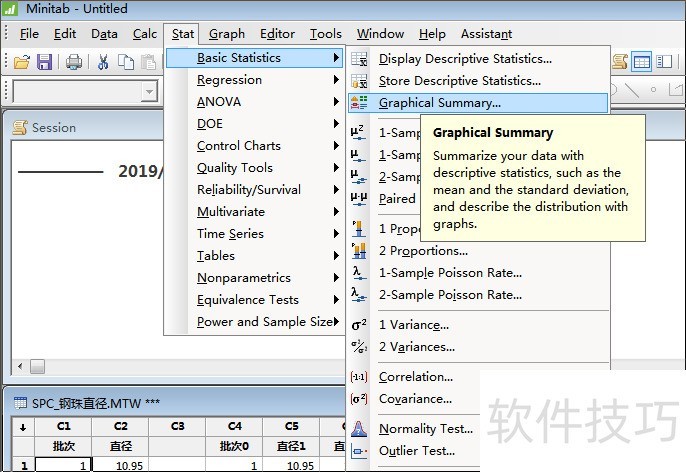Expand the Quality Tools submenu

tap(253, 168)
